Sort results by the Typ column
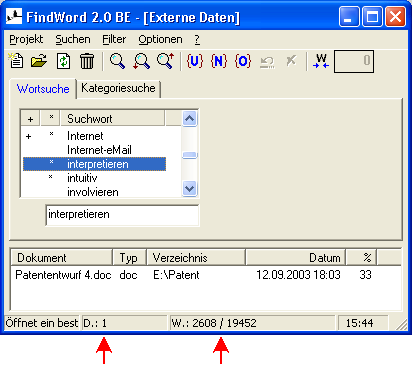The width and height of the screenshot is (412, 365). pyautogui.click(x=129, y=257)
